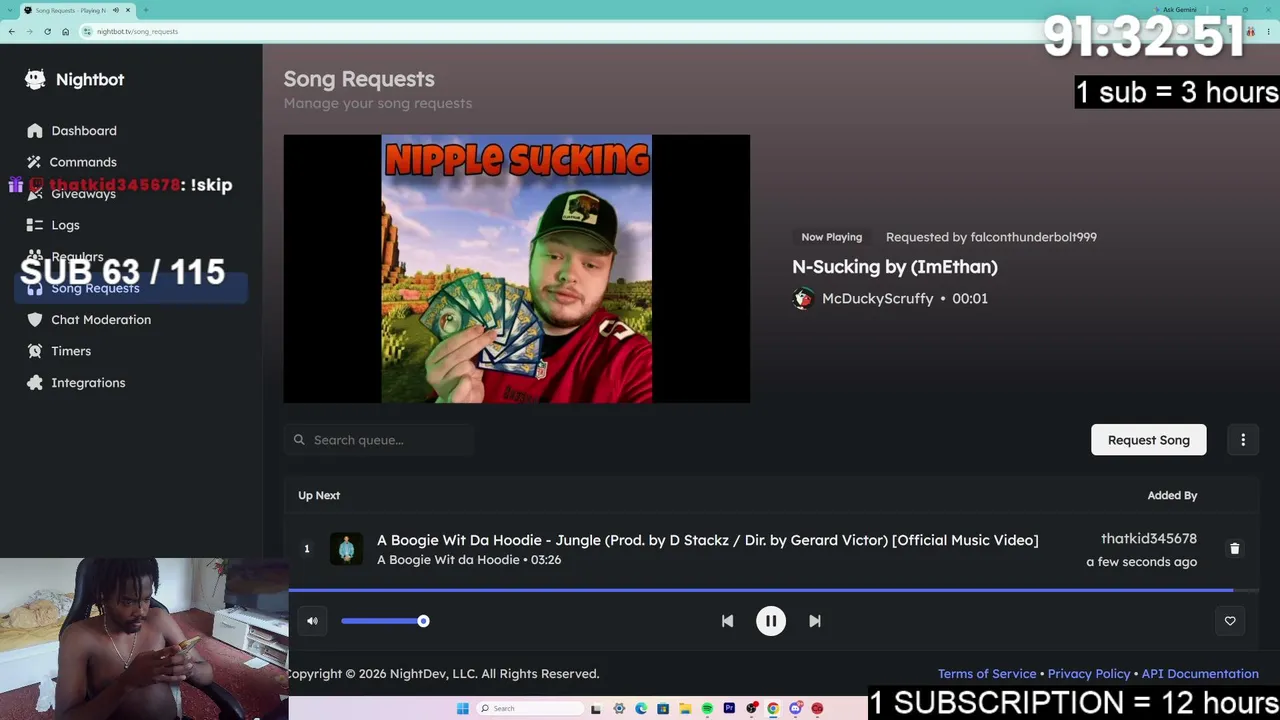Click the A Boogie Jungle song thumbnail
This screenshot has width=1280, height=720.
click(346, 549)
